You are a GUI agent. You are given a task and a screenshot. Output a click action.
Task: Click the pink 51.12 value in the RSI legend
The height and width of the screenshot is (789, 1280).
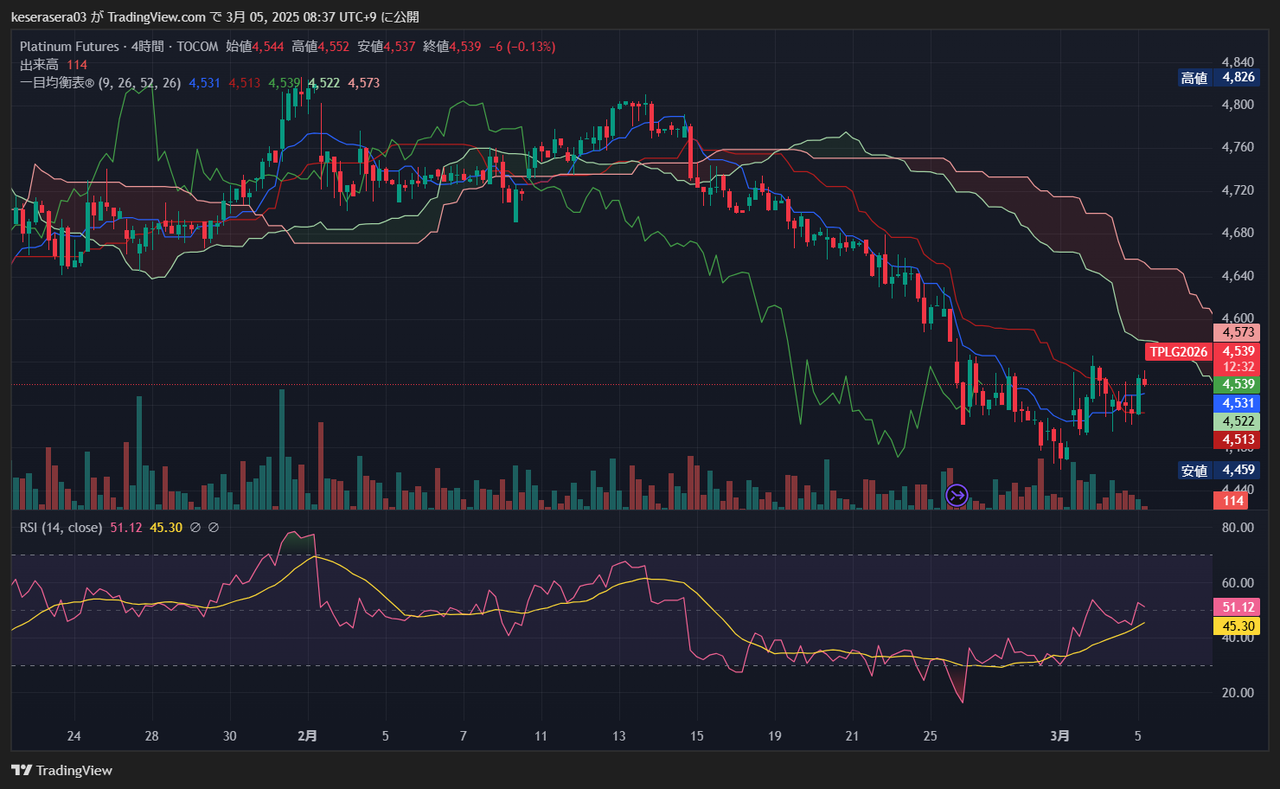pyautogui.click(x=126, y=527)
